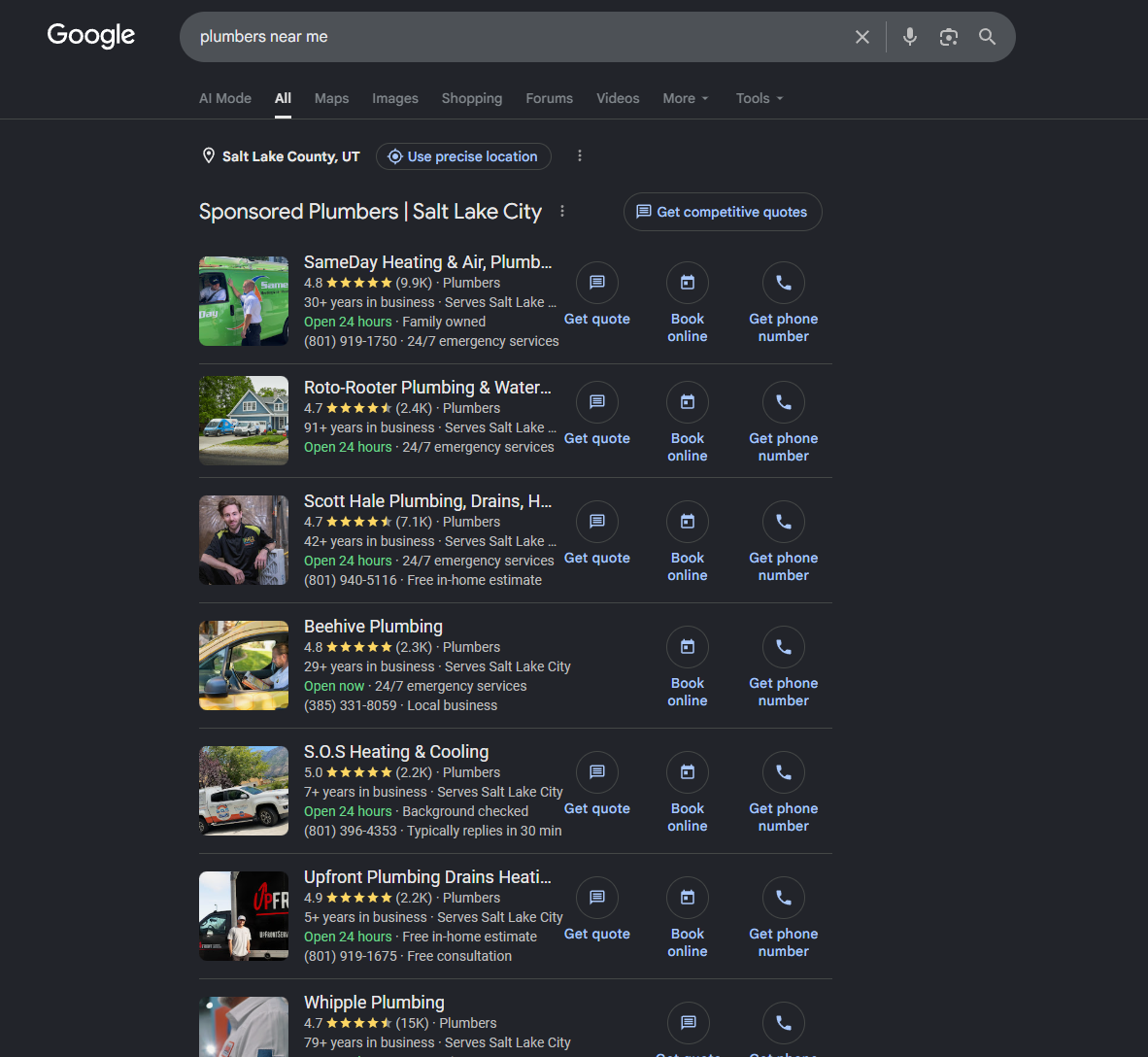
Task: Click phone icon for S.O.S Heating & Cooling
Action: pyautogui.click(x=784, y=772)
